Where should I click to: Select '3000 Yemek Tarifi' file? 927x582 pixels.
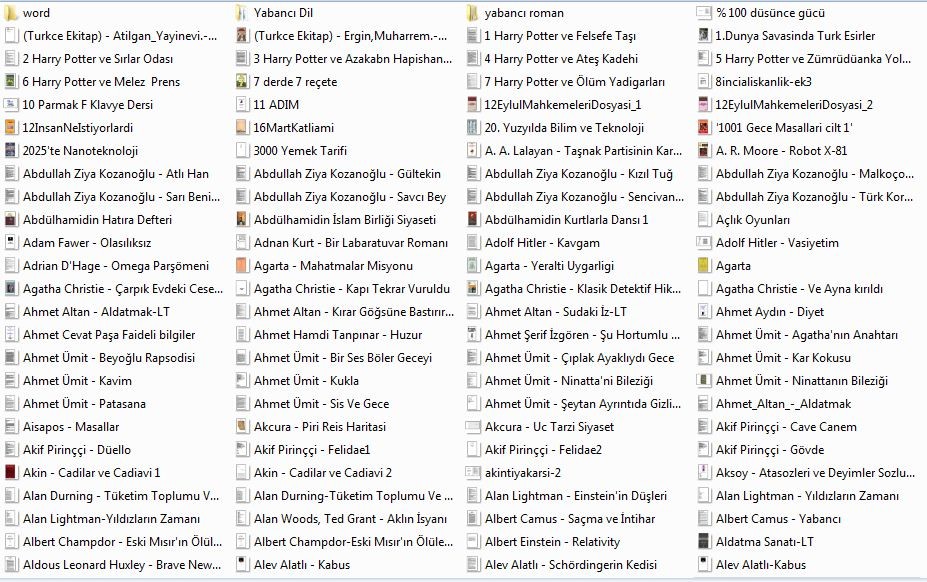(300, 151)
